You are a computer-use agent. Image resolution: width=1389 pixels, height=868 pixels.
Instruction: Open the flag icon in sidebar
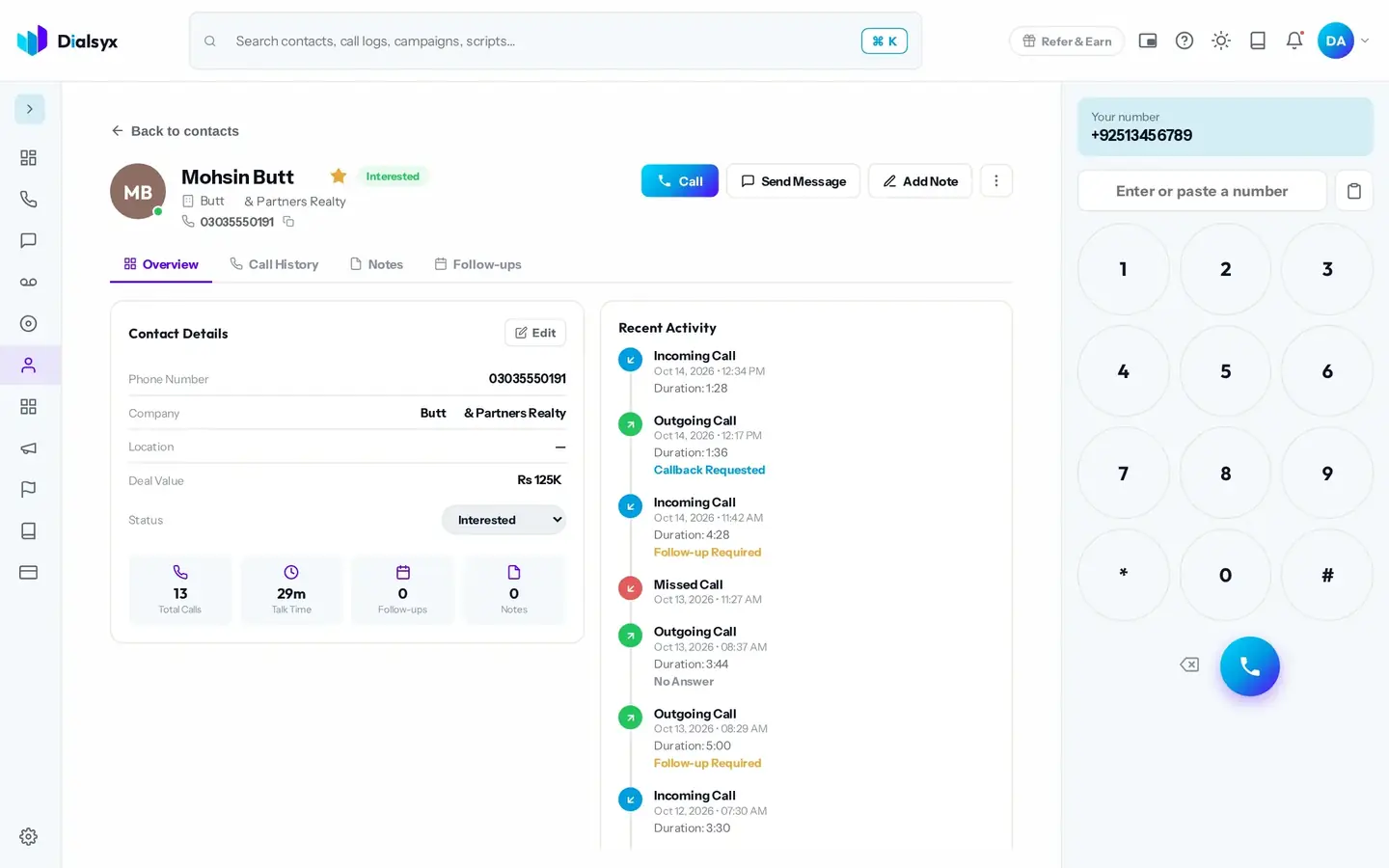coord(29,489)
